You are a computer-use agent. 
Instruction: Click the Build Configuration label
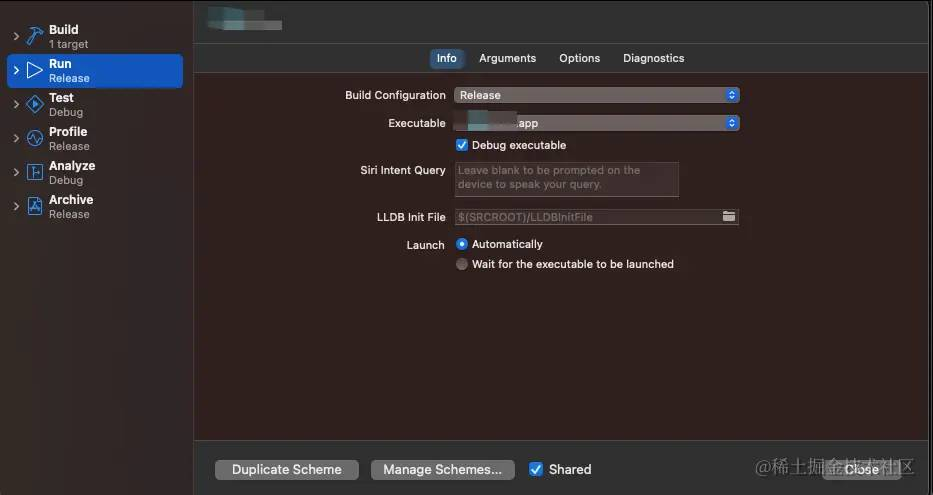tap(395, 95)
